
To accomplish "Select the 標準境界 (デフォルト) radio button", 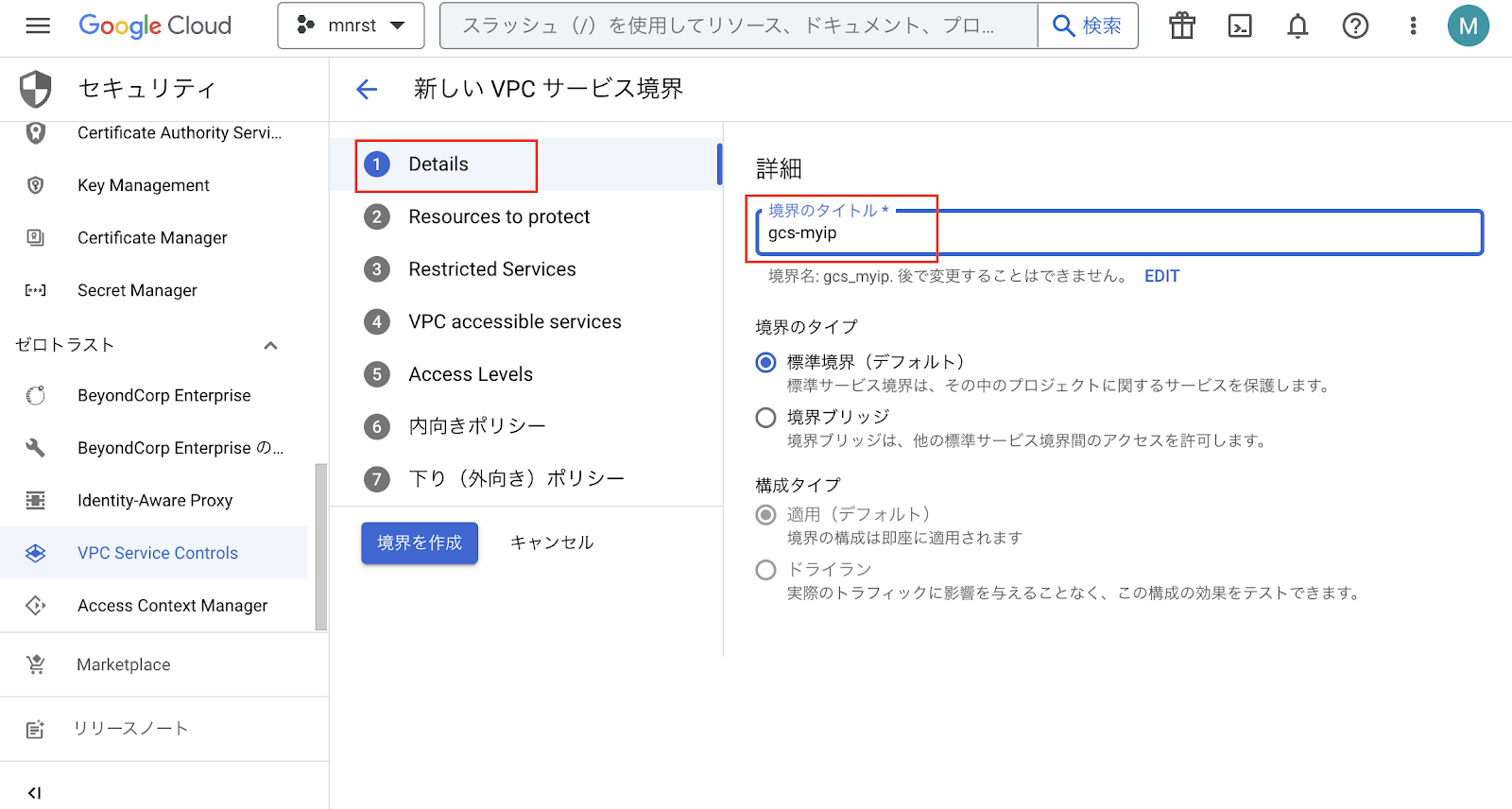I will (x=766, y=363).
